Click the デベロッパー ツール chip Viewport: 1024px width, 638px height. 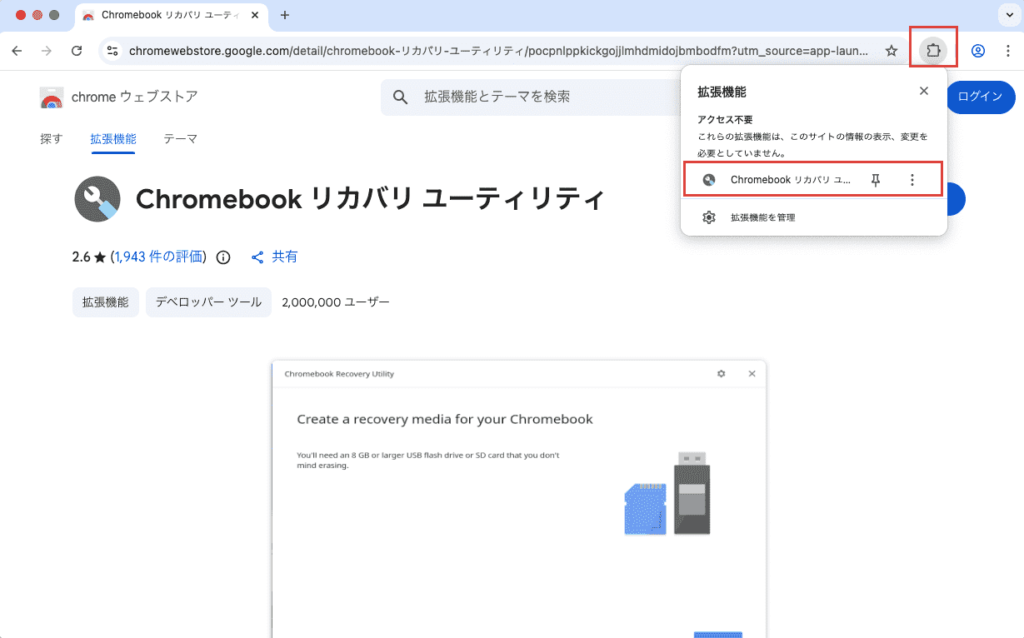208,302
